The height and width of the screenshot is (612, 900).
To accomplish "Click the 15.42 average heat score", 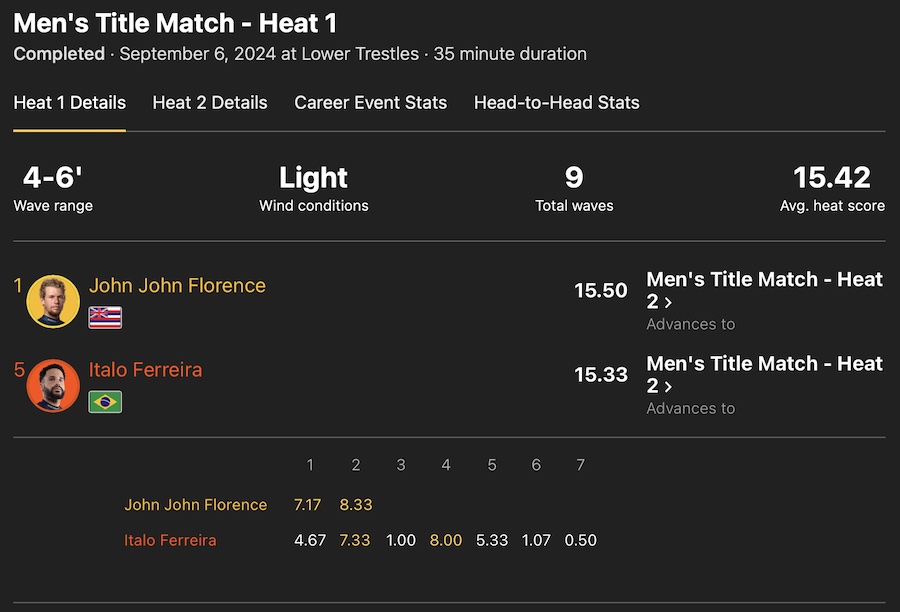I will click(832, 178).
